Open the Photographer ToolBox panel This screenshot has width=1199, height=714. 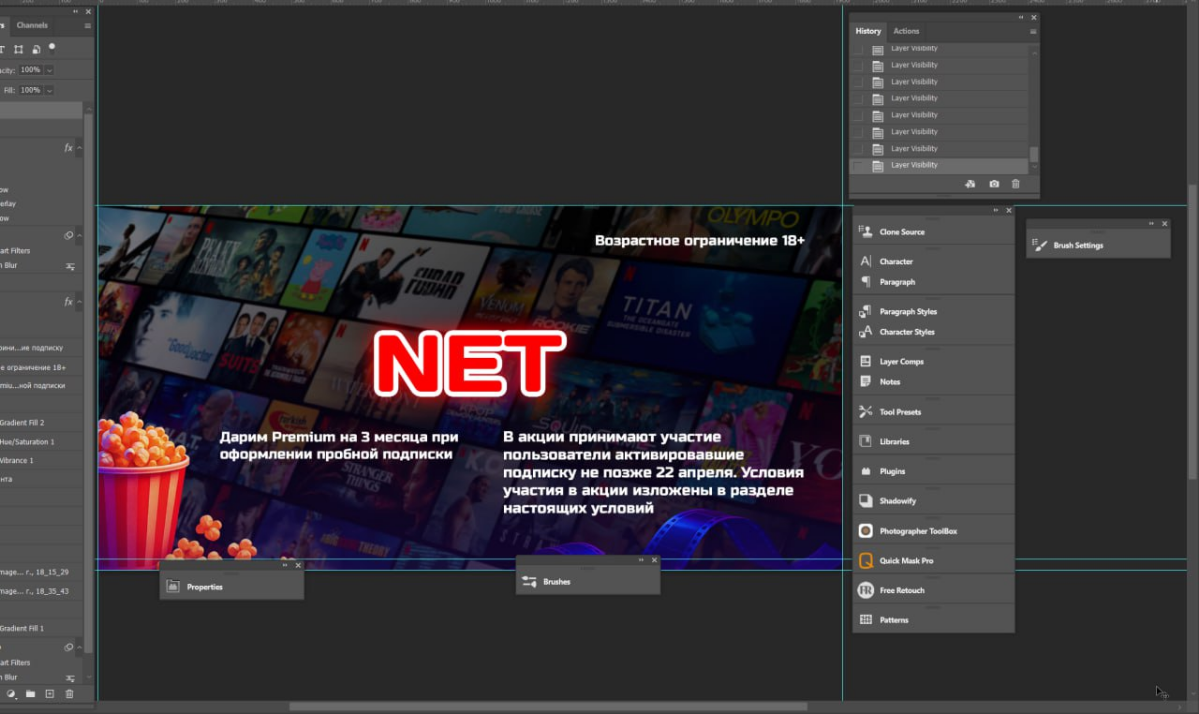tap(933, 531)
